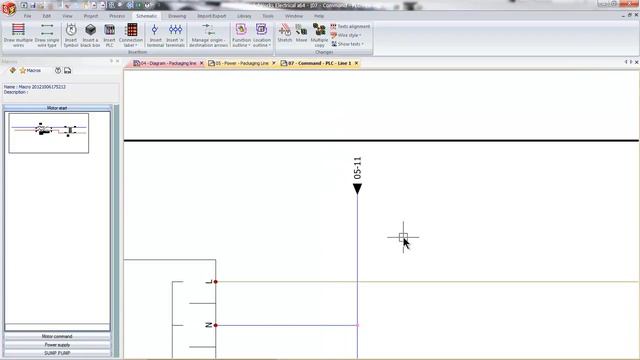Close 07 - Command - PLC tab

356,63
